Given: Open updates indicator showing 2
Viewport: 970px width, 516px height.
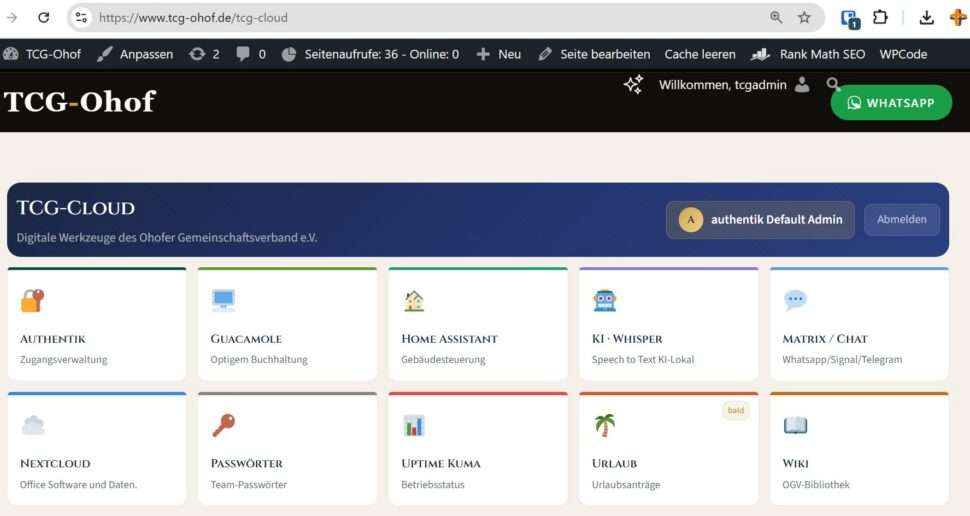Looking at the screenshot, I should coord(204,54).
